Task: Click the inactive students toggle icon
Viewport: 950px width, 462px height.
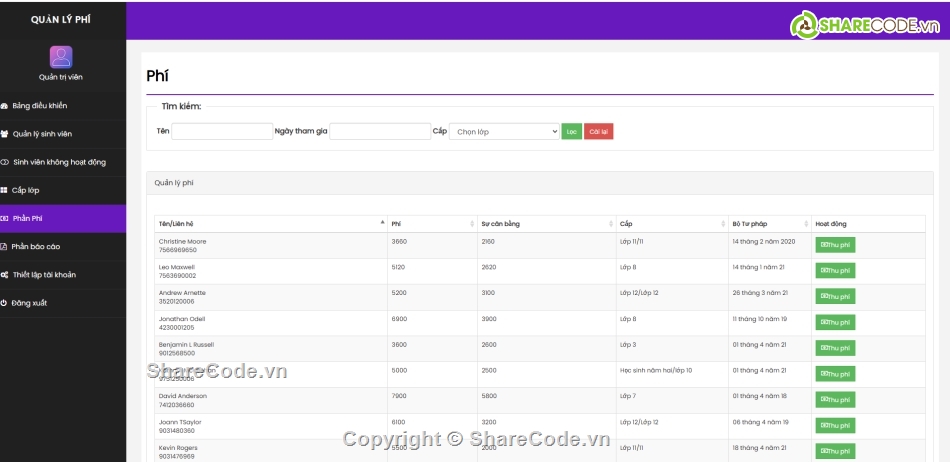Action: pyautogui.click(x=4, y=162)
